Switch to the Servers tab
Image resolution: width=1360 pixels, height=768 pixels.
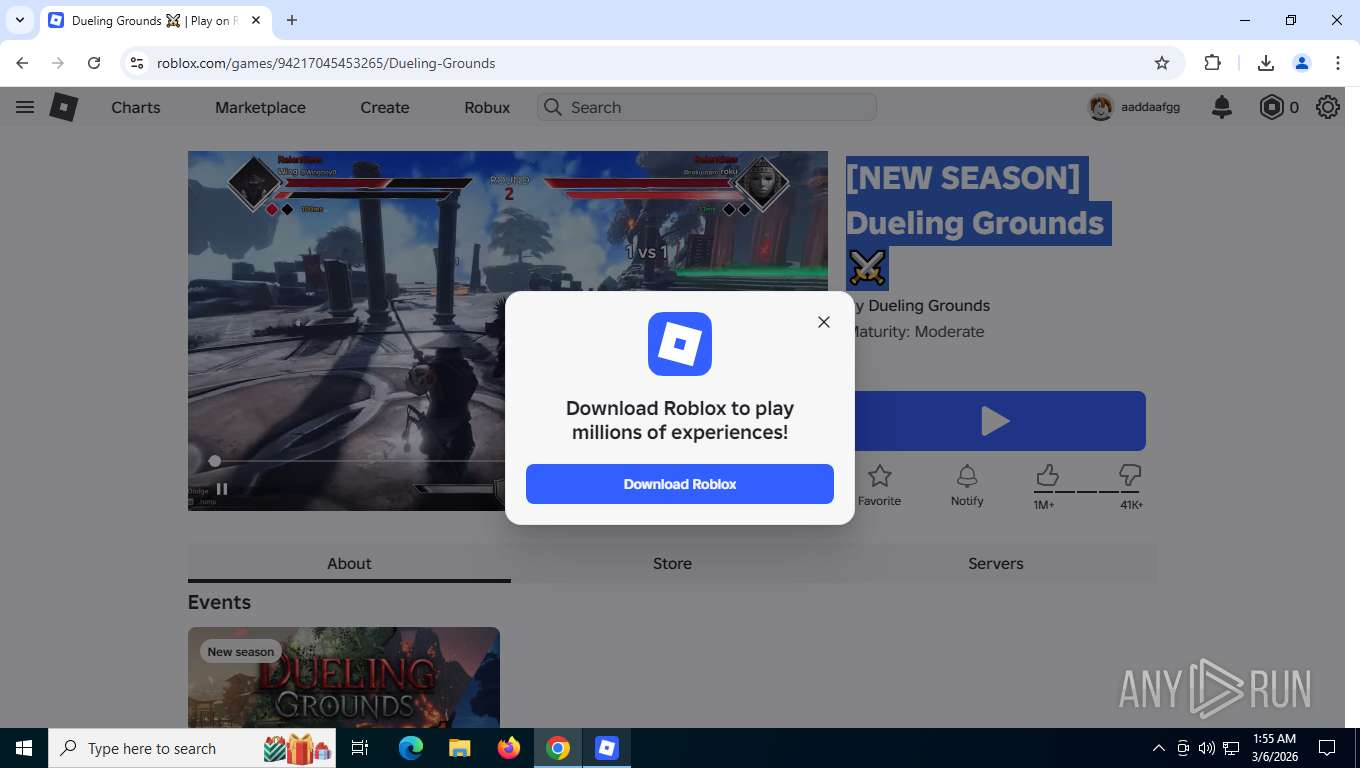point(996,563)
